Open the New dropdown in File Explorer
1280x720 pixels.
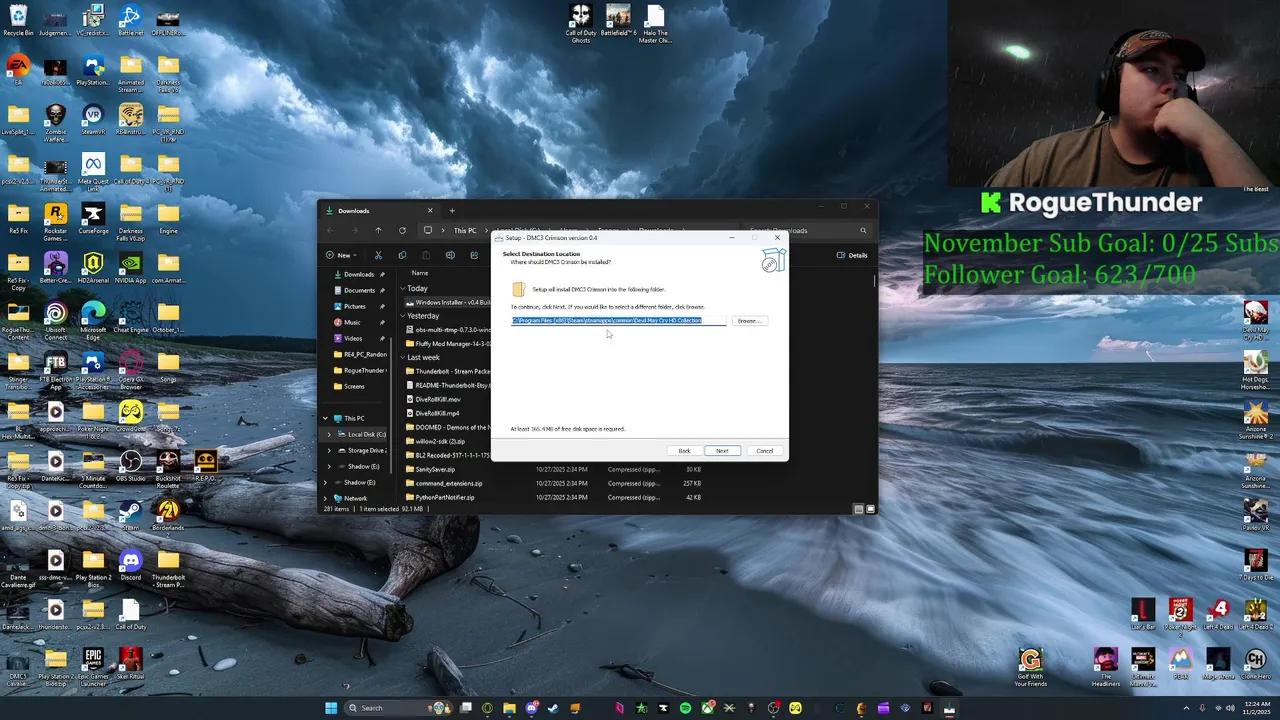click(340, 255)
